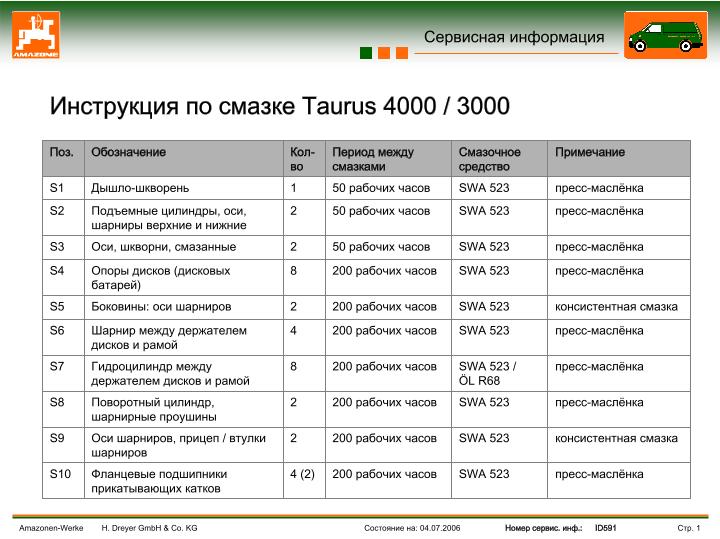Click 'пресс-маслёнка' note in row S10
Viewport: 720px width, 539px height.
point(599,473)
